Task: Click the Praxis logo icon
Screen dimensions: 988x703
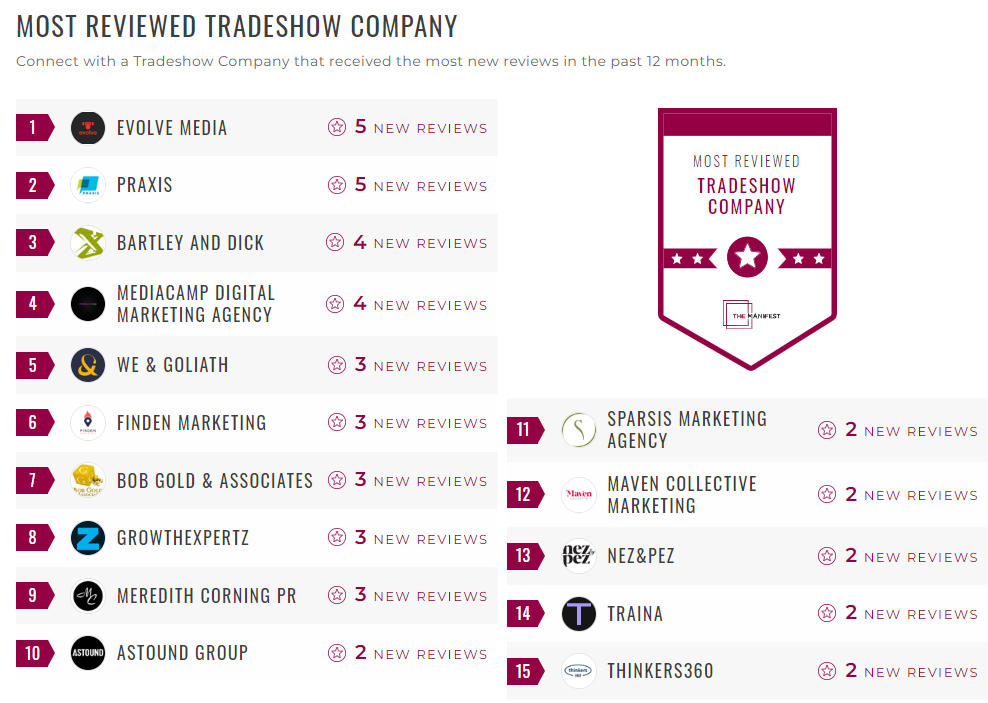Action: click(x=88, y=185)
